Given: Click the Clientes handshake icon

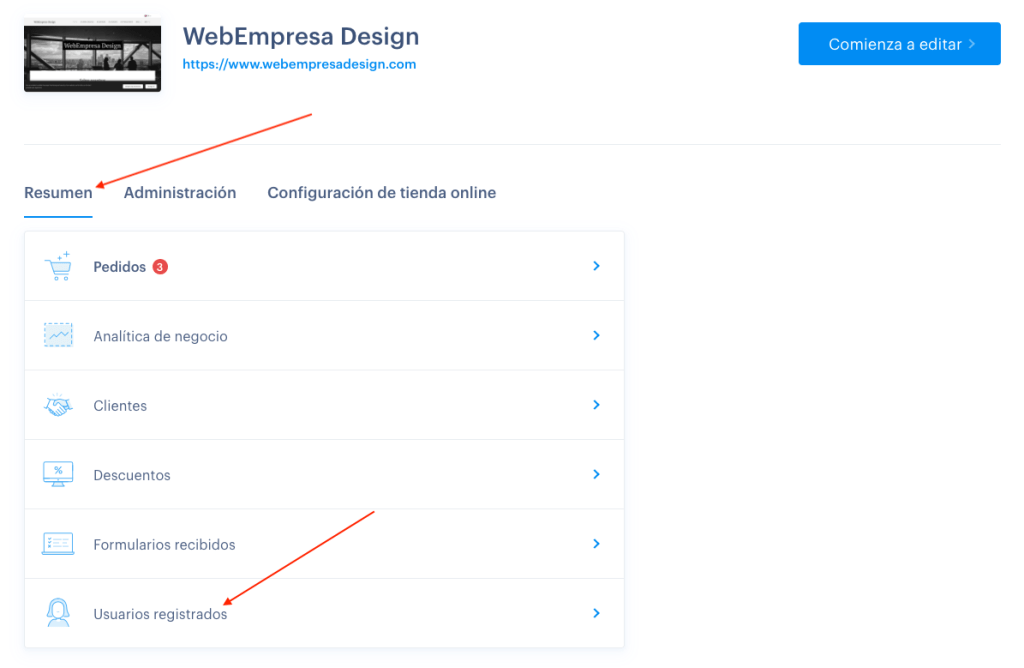Looking at the screenshot, I should pyautogui.click(x=58, y=406).
